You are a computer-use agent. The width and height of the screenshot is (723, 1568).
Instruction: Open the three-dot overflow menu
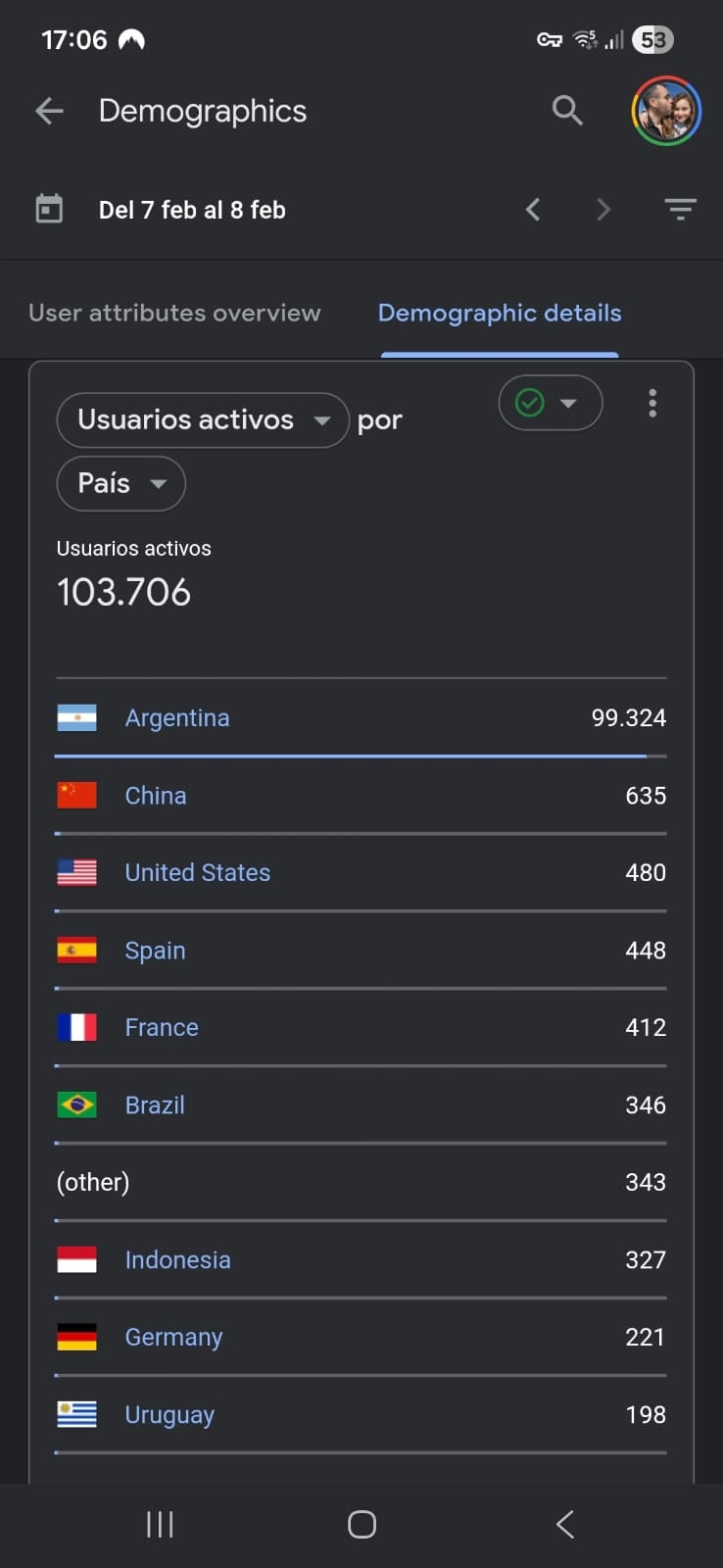click(x=652, y=403)
